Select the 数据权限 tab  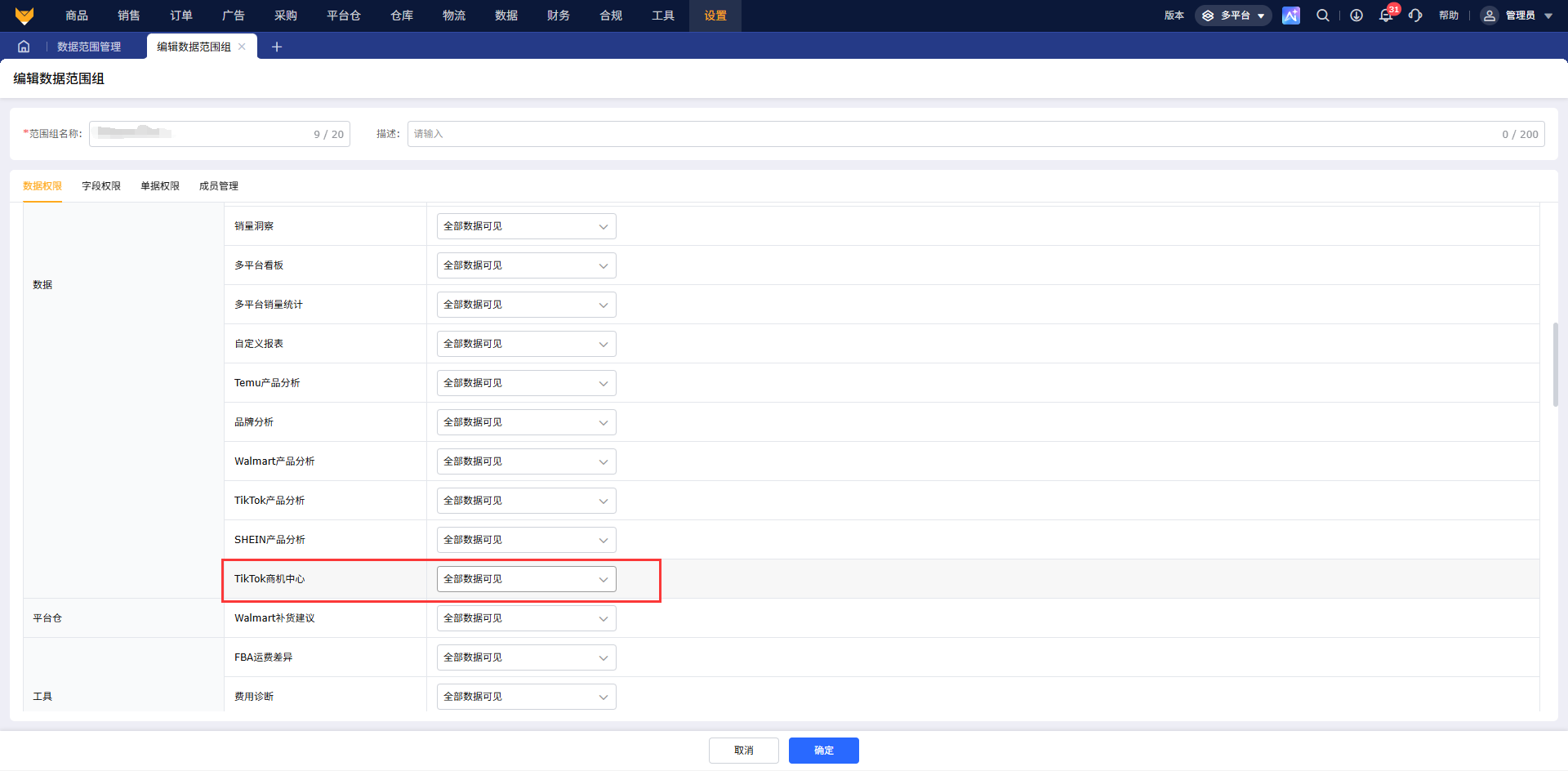coord(42,186)
